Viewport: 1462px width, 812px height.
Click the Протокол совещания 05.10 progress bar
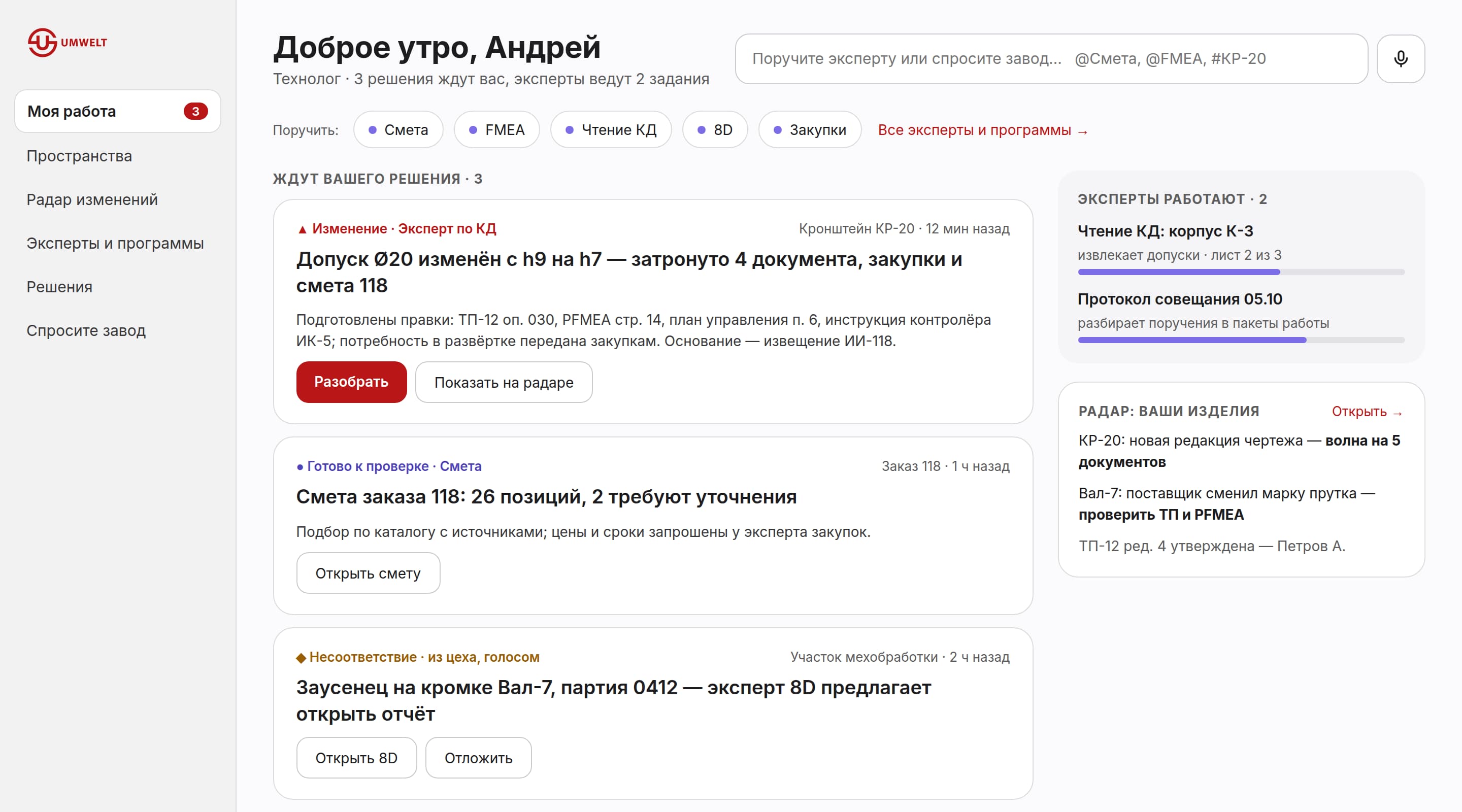[x=1241, y=341]
